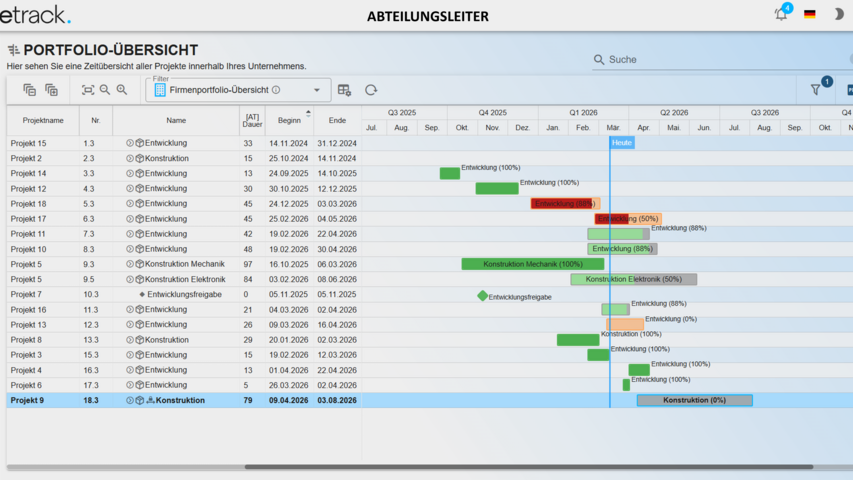853x480 pixels.
Task: Select the Konstruktion Elektronik (50%) Gantt bar
Action: pos(634,279)
